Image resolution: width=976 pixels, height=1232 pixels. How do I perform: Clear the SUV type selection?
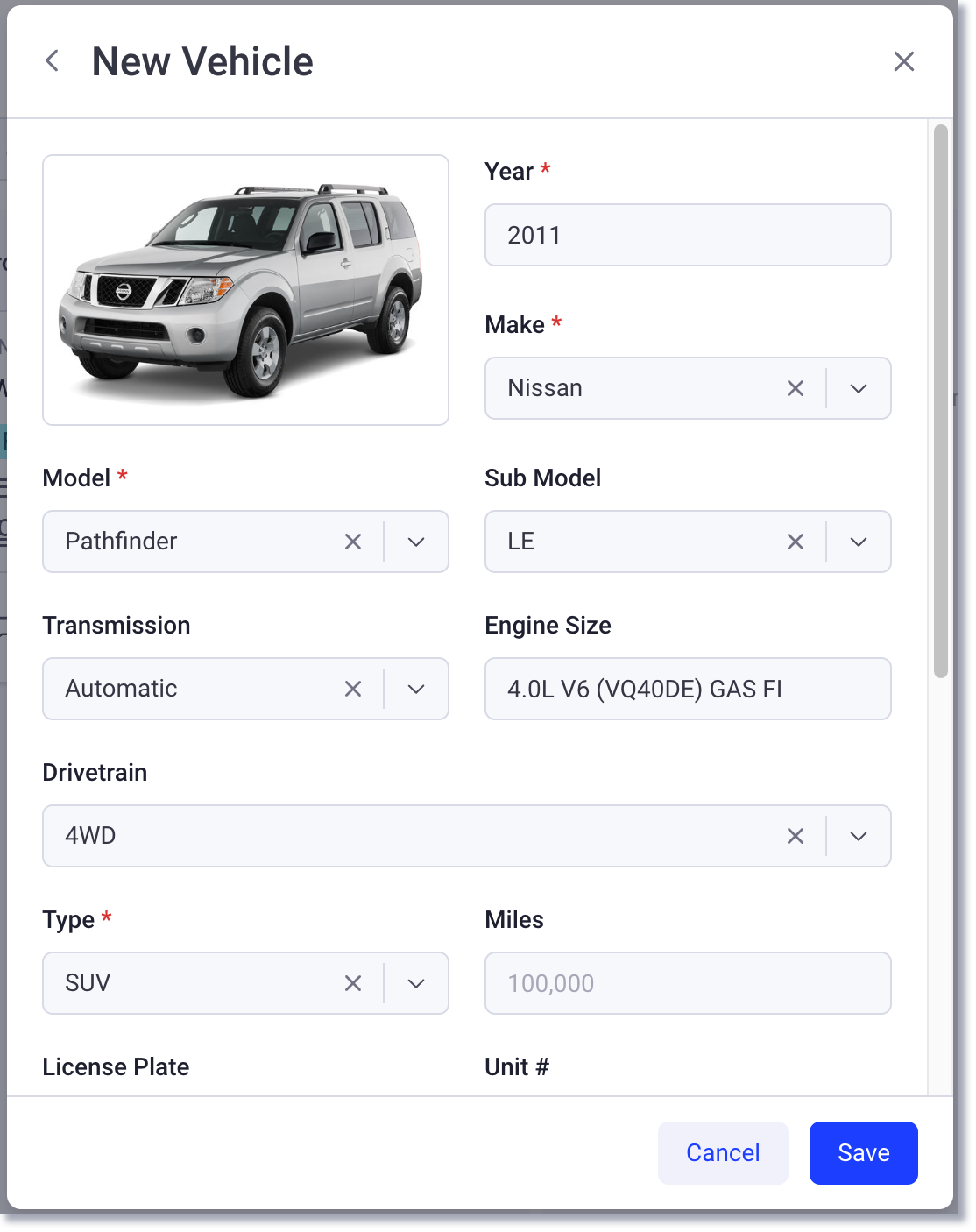353,983
